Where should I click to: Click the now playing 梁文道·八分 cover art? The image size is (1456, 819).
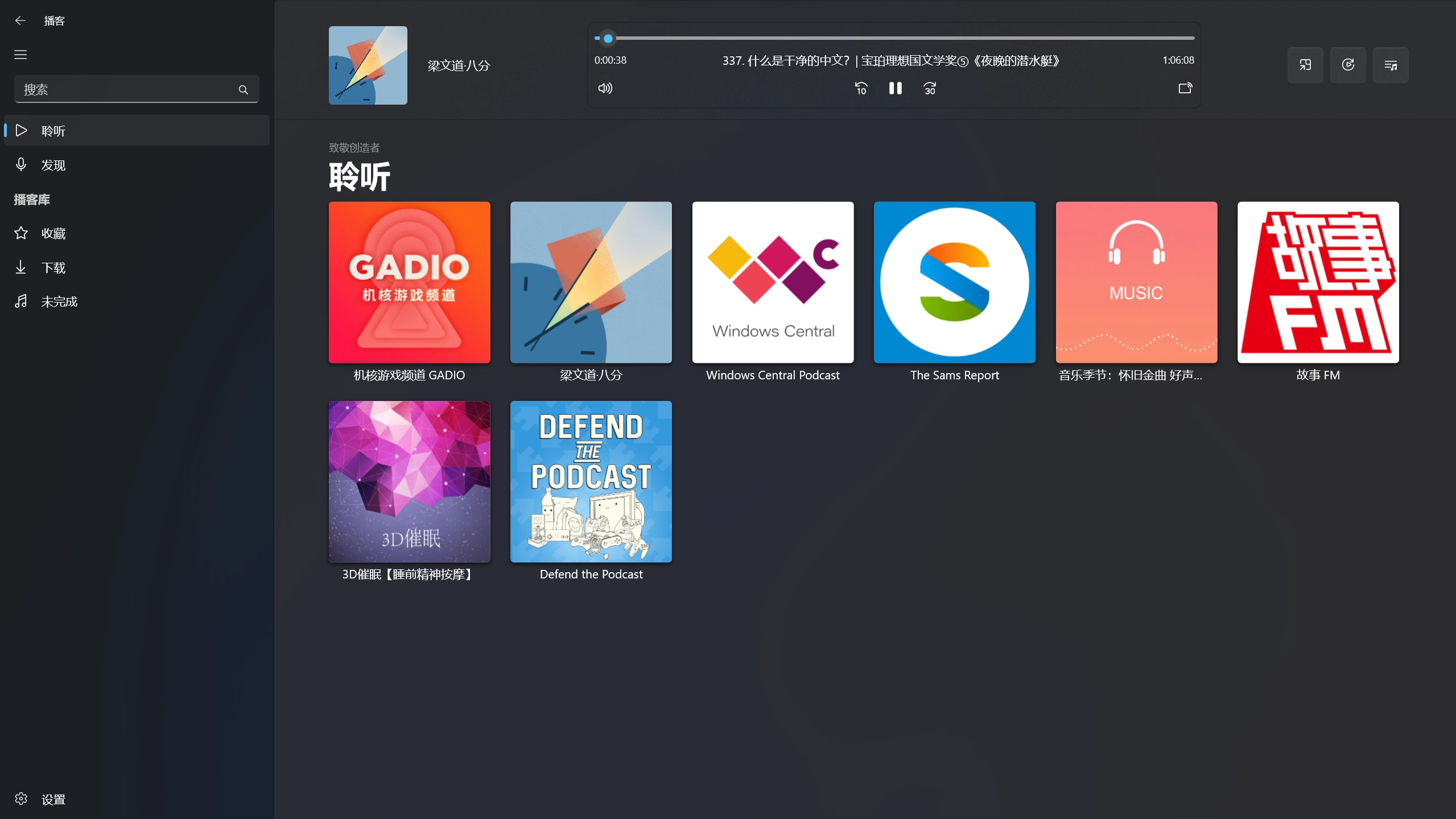click(x=368, y=65)
